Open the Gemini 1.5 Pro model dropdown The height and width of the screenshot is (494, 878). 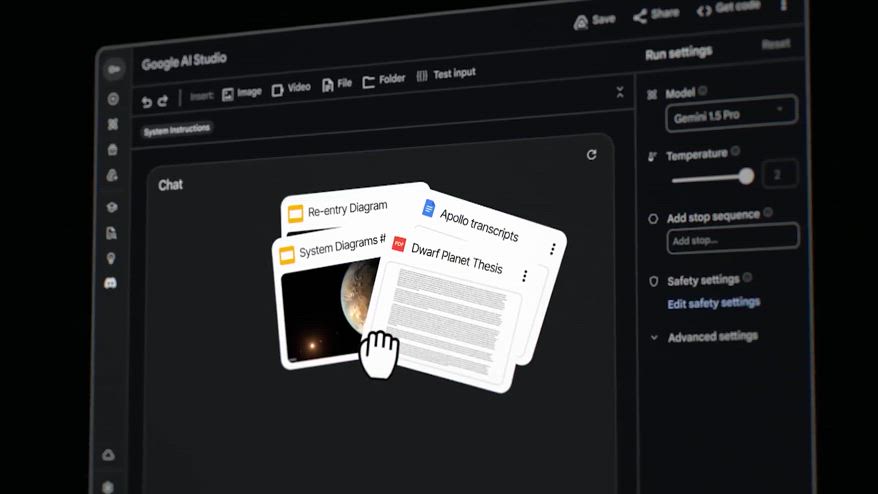[731, 114]
